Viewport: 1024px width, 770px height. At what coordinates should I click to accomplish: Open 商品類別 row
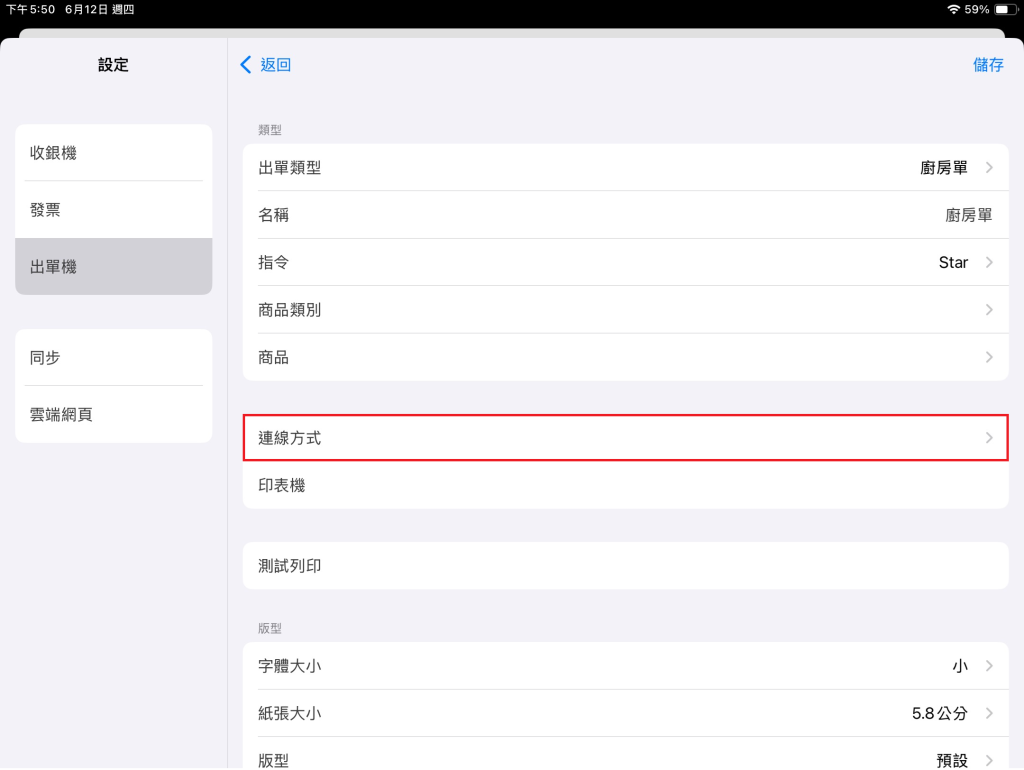[626, 310]
